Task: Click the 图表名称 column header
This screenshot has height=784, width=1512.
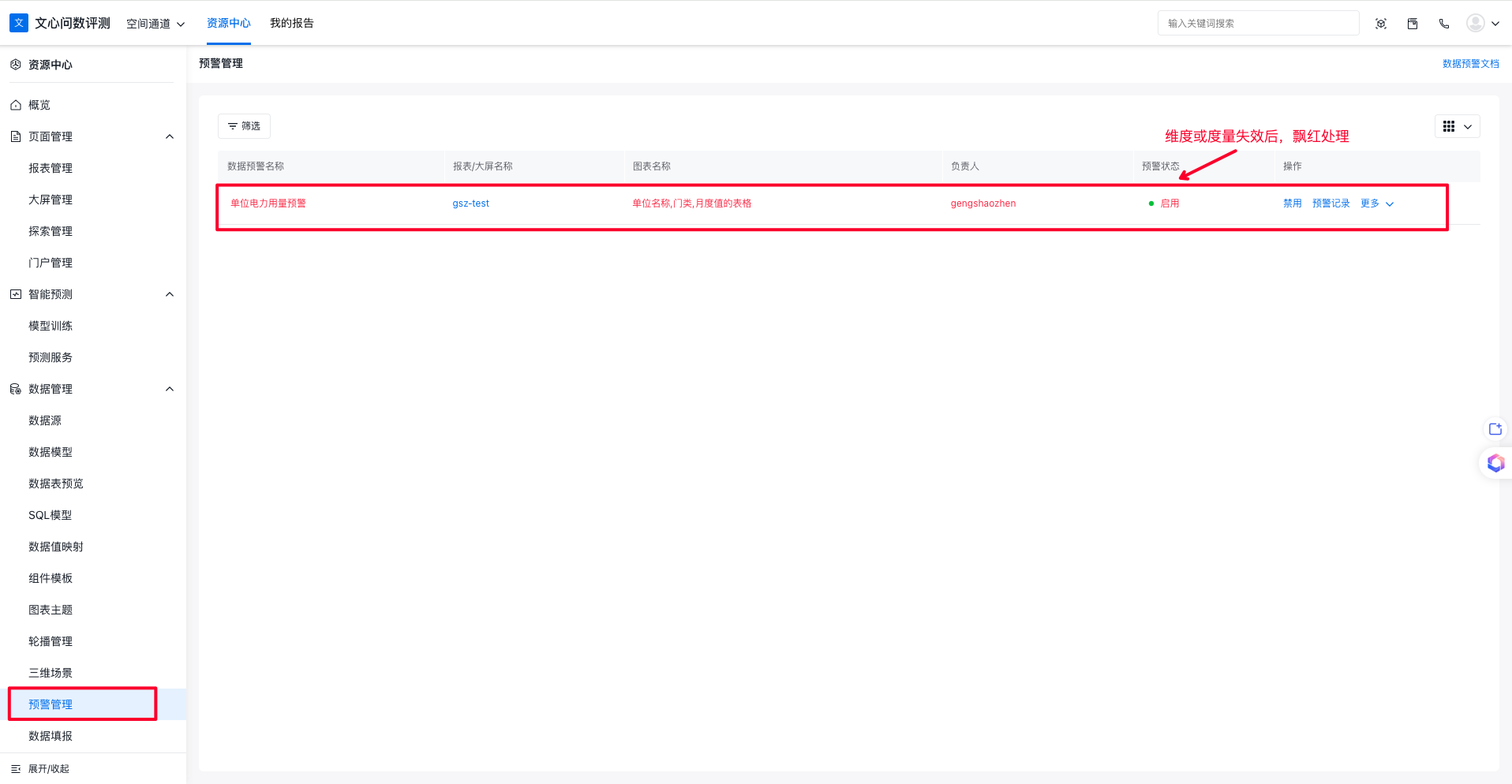Action: (651, 166)
